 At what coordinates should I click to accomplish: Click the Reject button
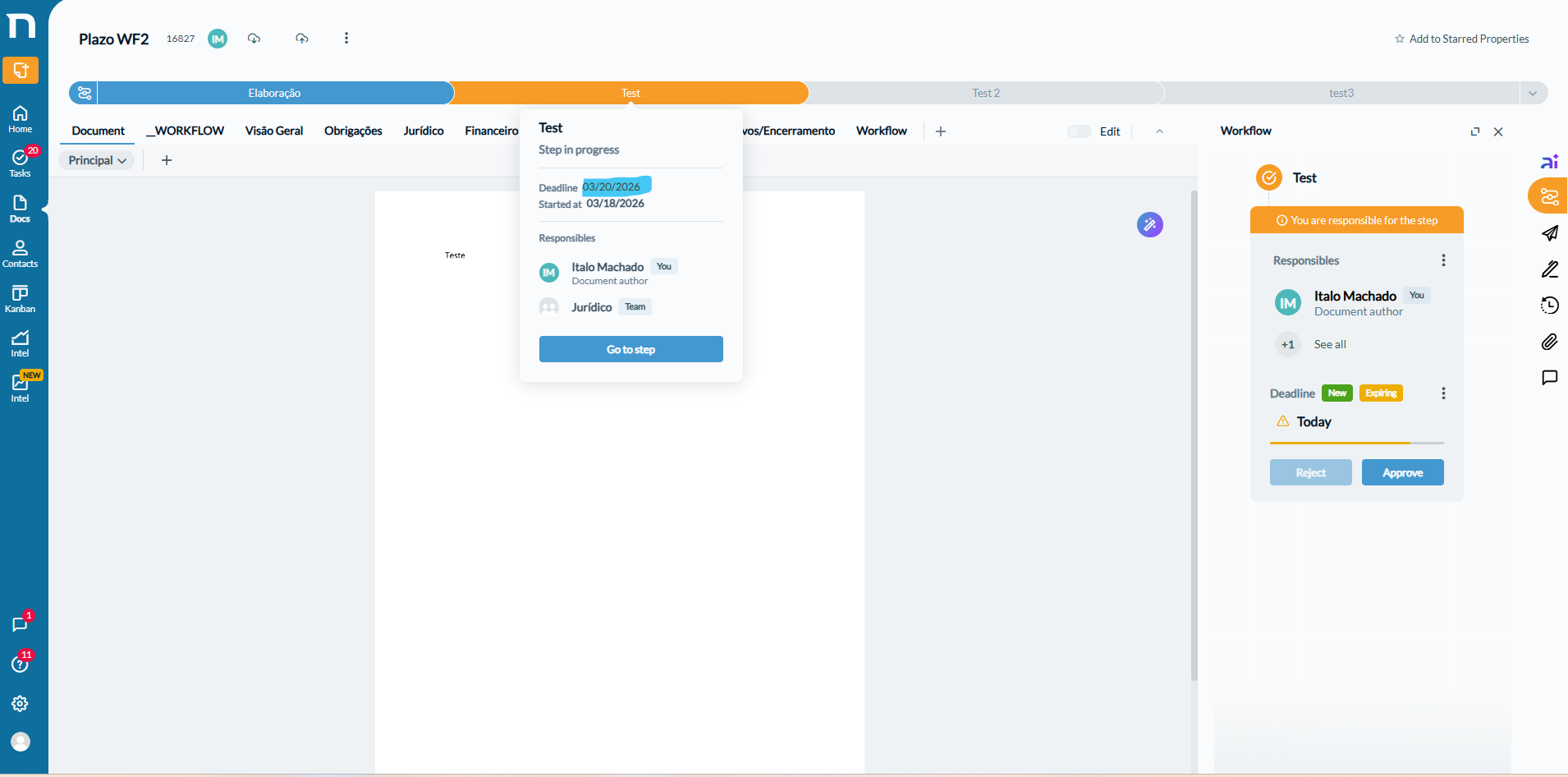(x=1310, y=472)
